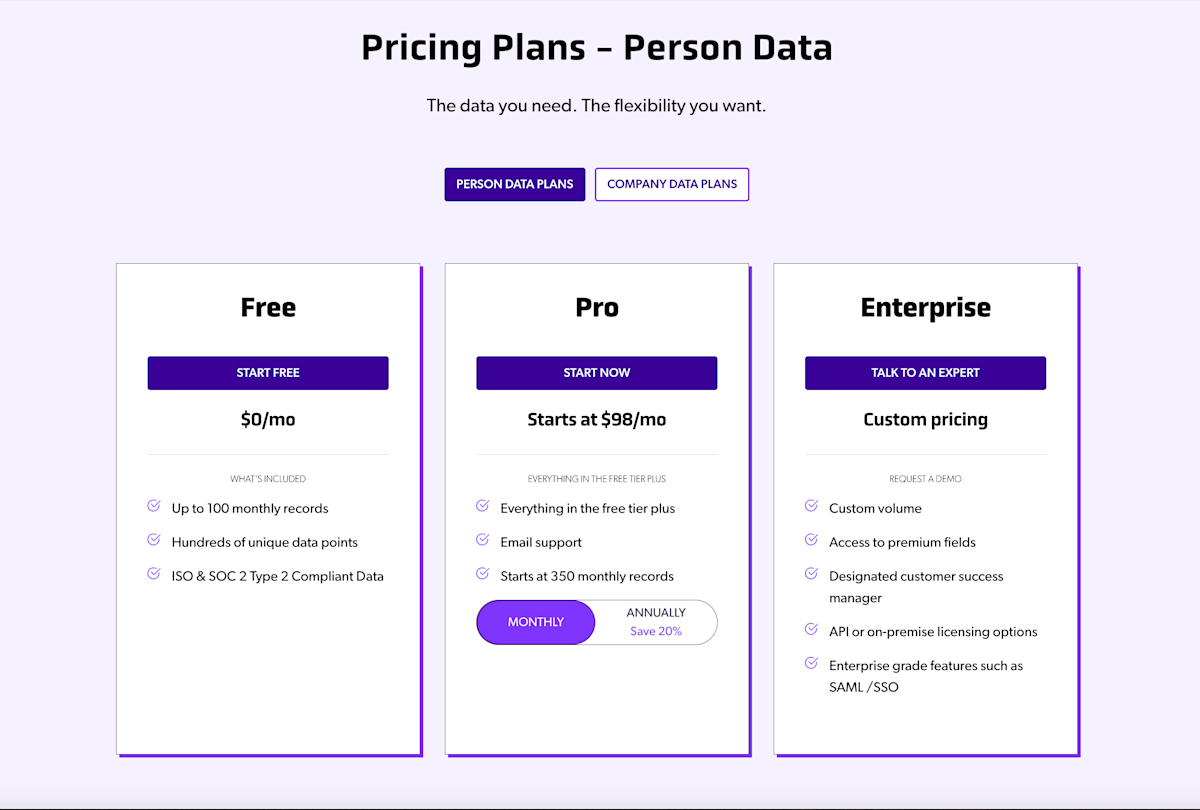The image size is (1200, 810).
Task: Click the START FREE button
Action: pos(268,372)
